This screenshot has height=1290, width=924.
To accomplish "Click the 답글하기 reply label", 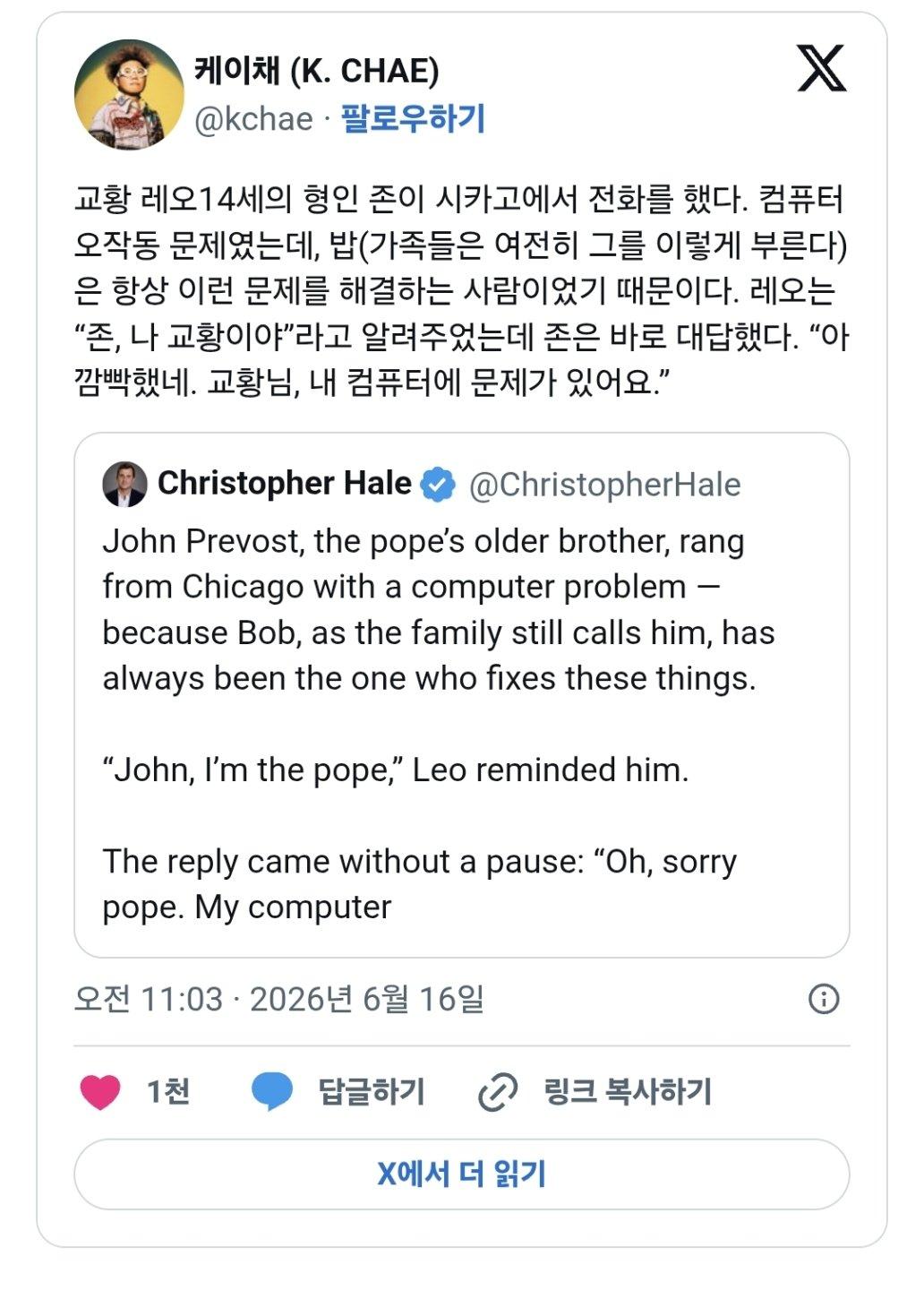I will tap(372, 1091).
